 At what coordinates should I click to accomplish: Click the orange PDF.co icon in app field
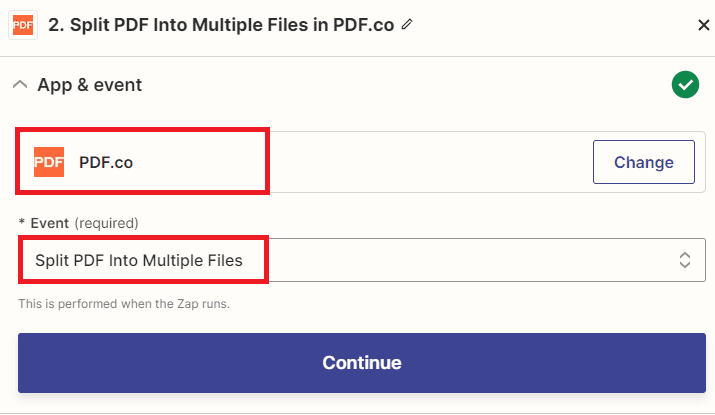click(x=49, y=162)
